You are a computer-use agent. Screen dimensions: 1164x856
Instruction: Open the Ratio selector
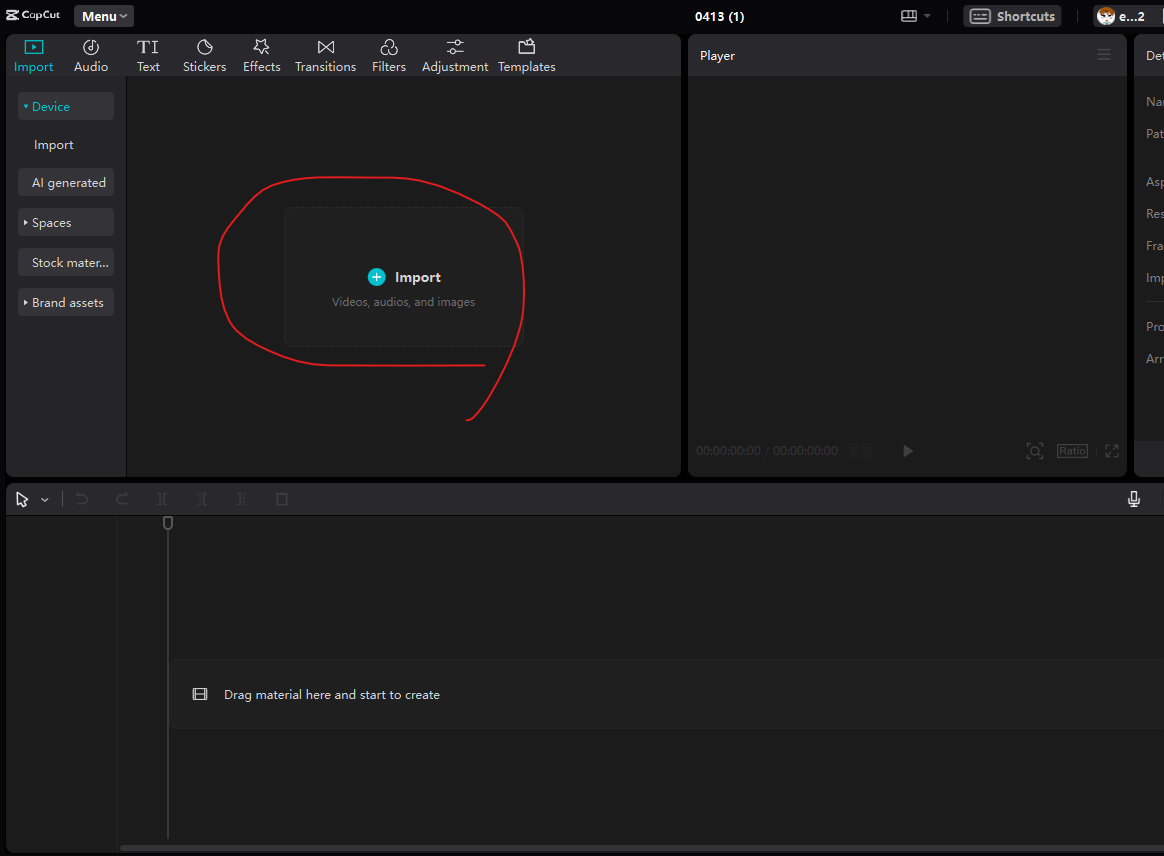point(1072,451)
